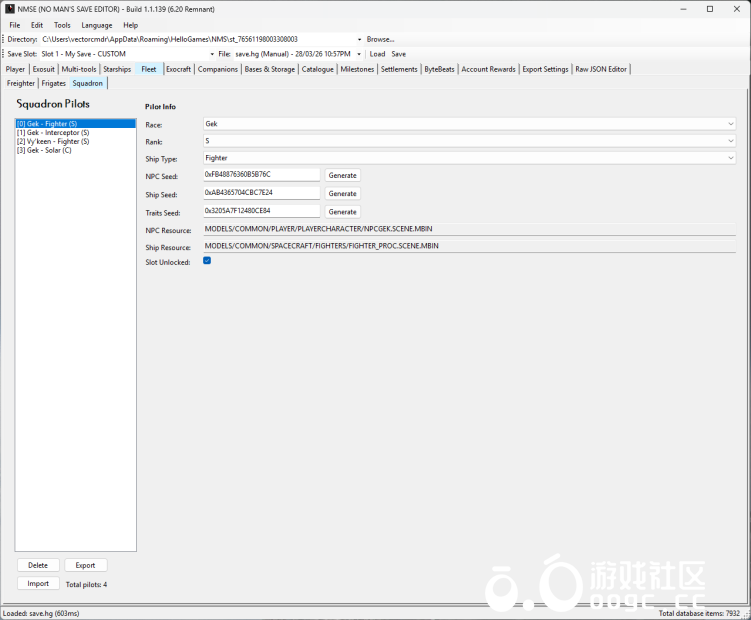Select the Vy'keen - Fighter (S) pilot
The width and height of the screenshot is (751, 620).
tap(53, 141)
